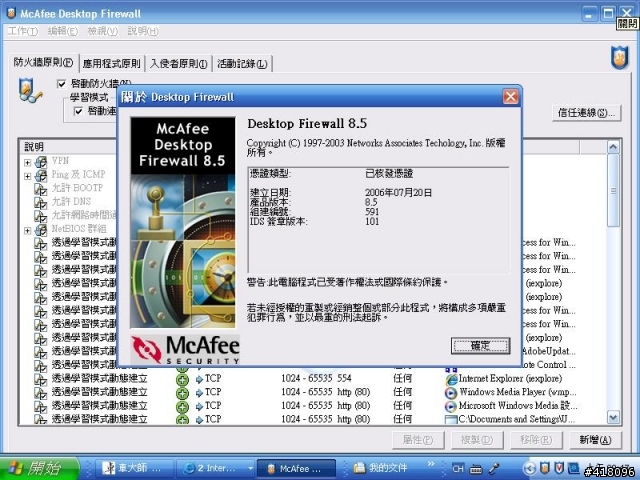The height and width of the screenshot is (480, 640).
Task: Click 1024 - 65535 554 port cell
Action: [x=316, y=378]
